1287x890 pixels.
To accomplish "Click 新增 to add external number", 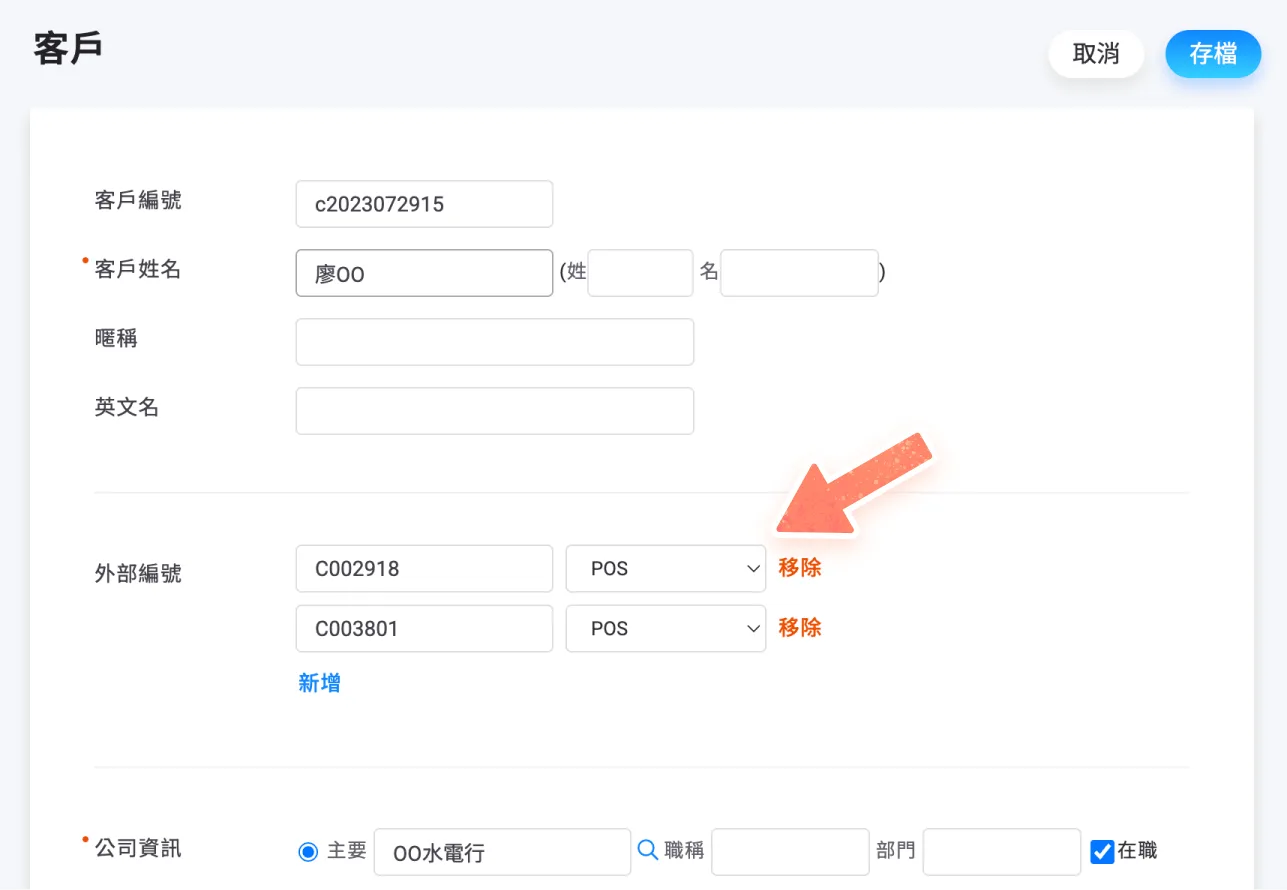I will coord(320,683).
